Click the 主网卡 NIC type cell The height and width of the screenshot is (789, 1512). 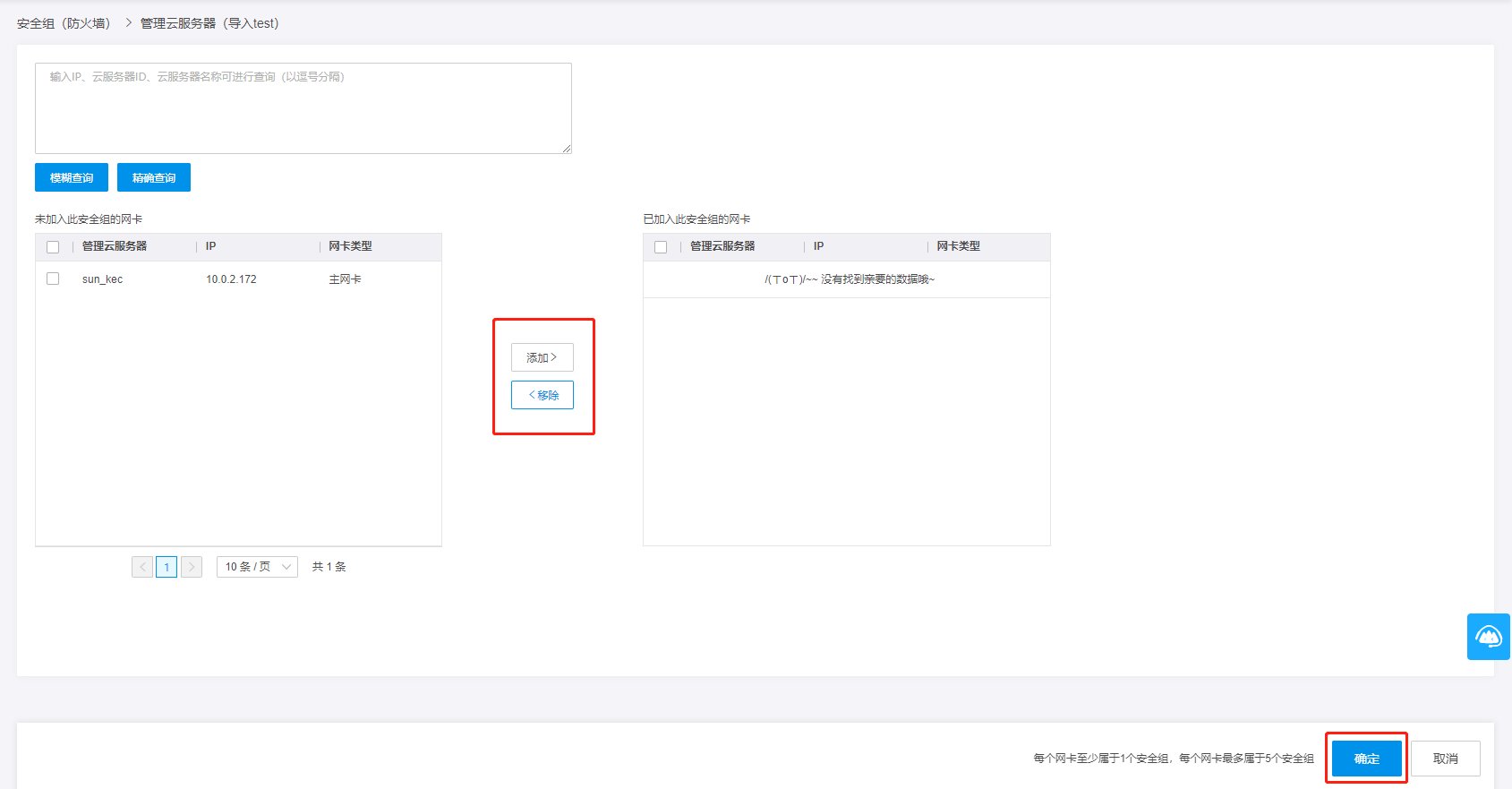pos(345,279)
